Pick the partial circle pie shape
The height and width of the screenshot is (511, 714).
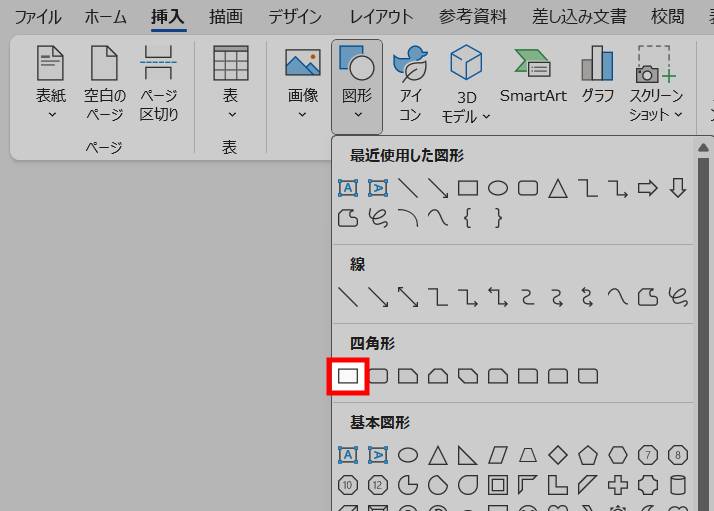coord(408,485)
